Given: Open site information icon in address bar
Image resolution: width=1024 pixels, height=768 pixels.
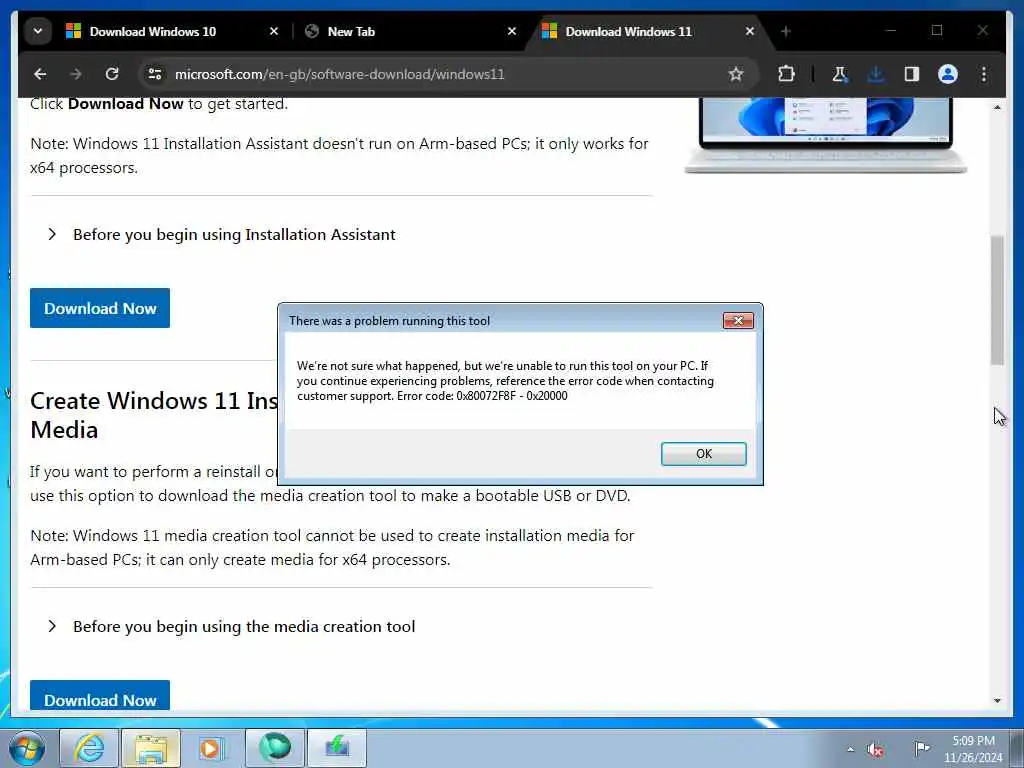Looking at the screenshot, I should coord(155,74).
